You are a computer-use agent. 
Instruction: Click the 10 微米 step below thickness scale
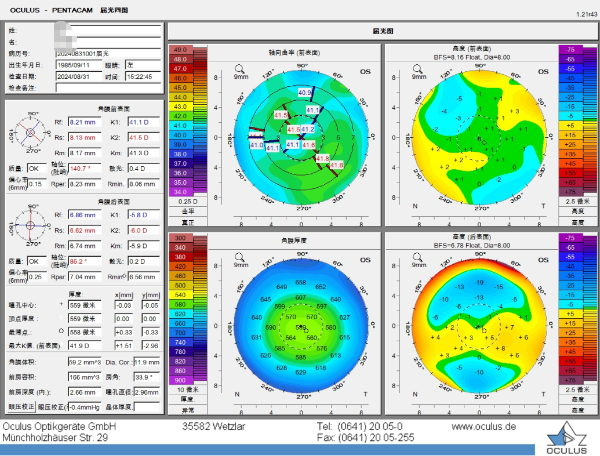click(181, 391)
